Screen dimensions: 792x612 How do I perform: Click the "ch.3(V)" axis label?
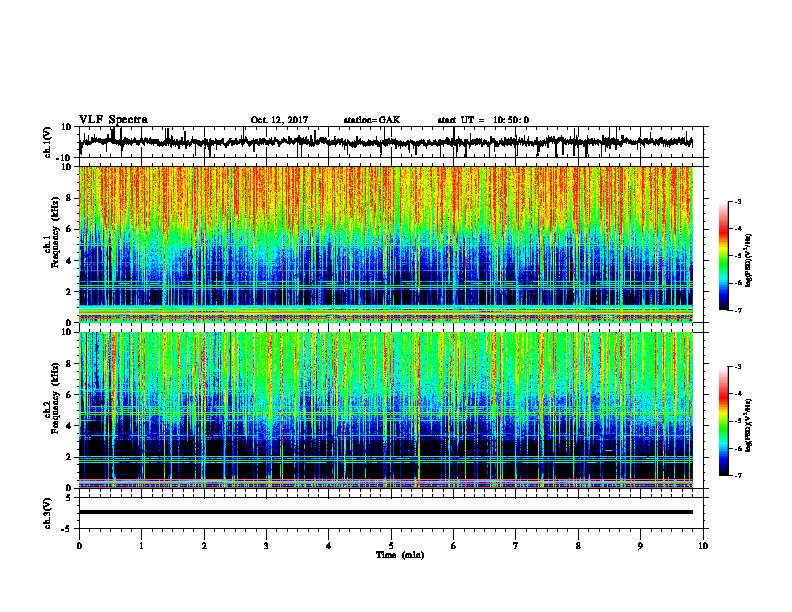click(48, 513)
